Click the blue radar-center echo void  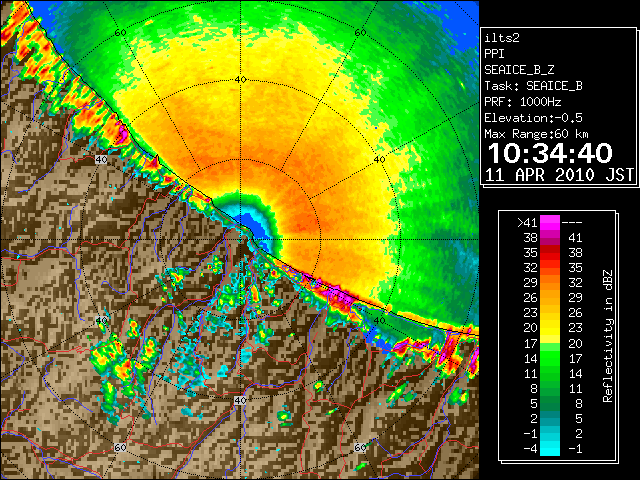[x=254, y=227]
